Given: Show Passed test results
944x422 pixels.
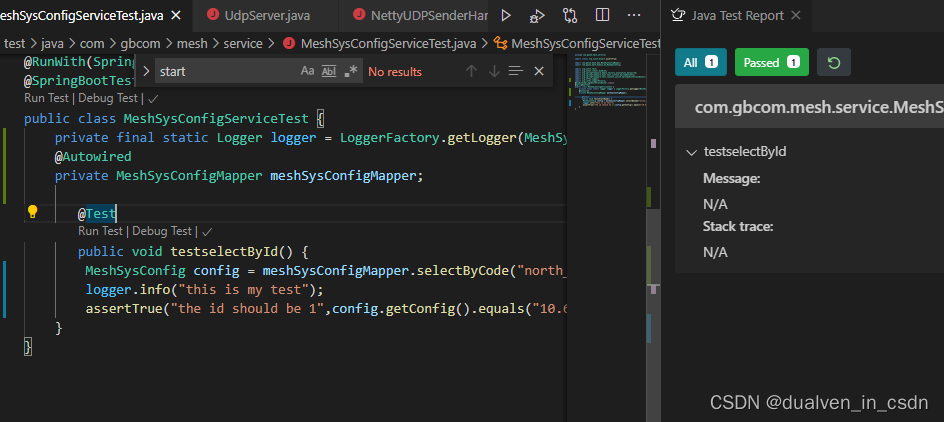Looking at the screenshot, I should pos(772,62).
